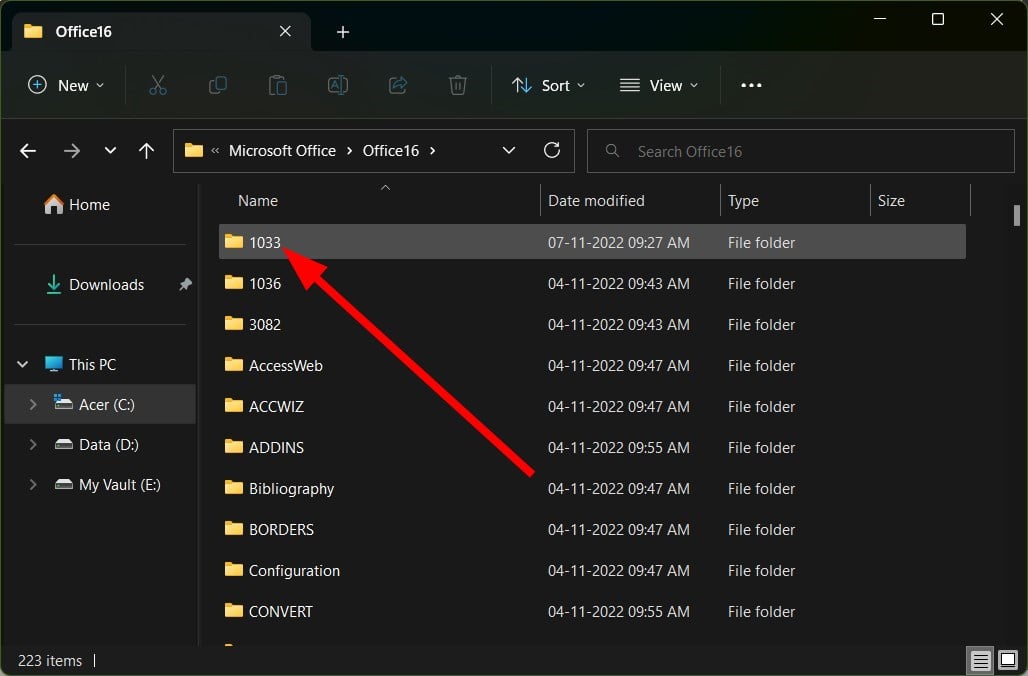Click the Share icon in toolbar
Viewport: 1028px width, 676px height.
(x=398, y=85)
